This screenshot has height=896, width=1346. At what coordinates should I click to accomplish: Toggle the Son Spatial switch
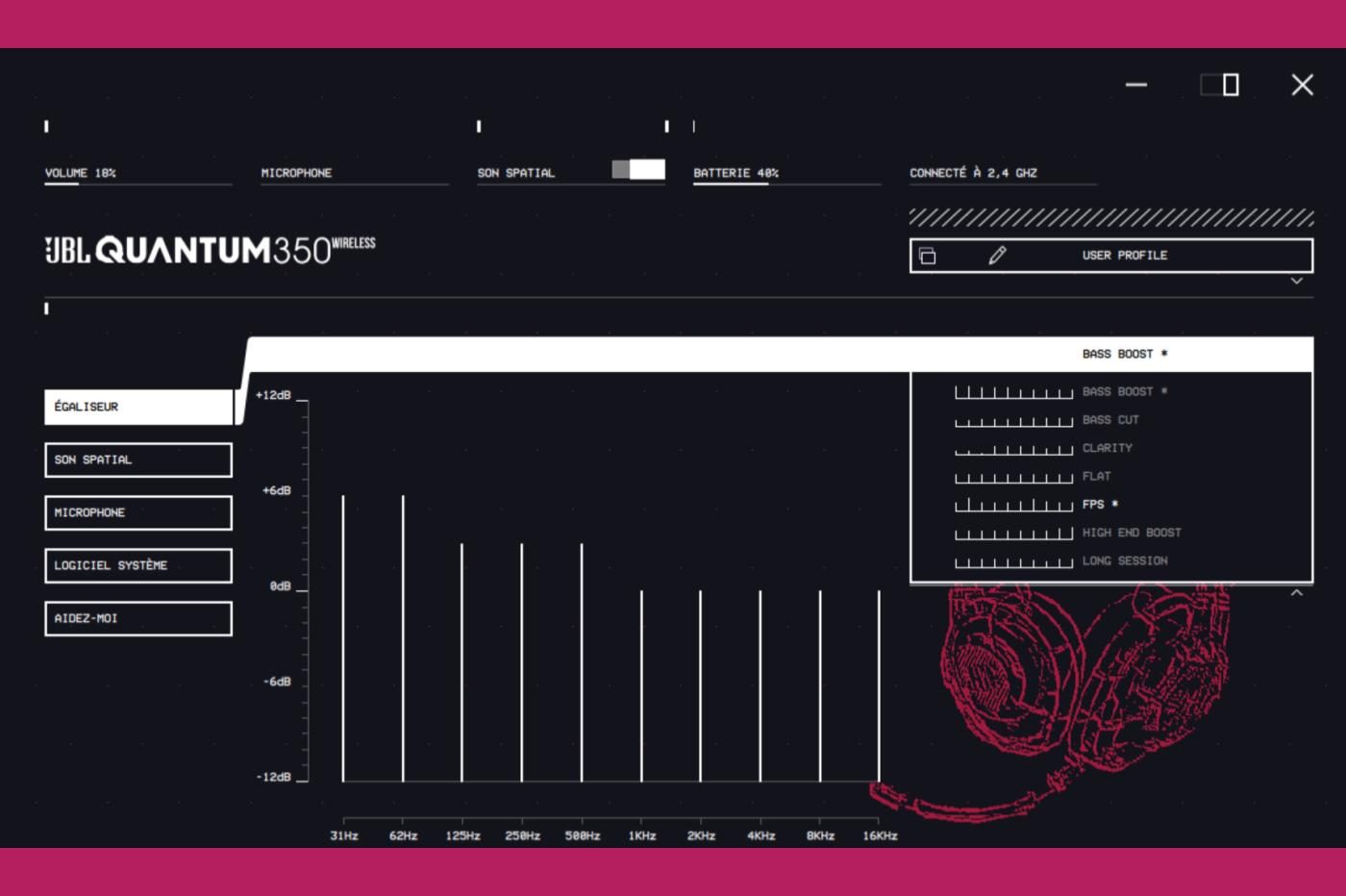(x=638, y=170)
